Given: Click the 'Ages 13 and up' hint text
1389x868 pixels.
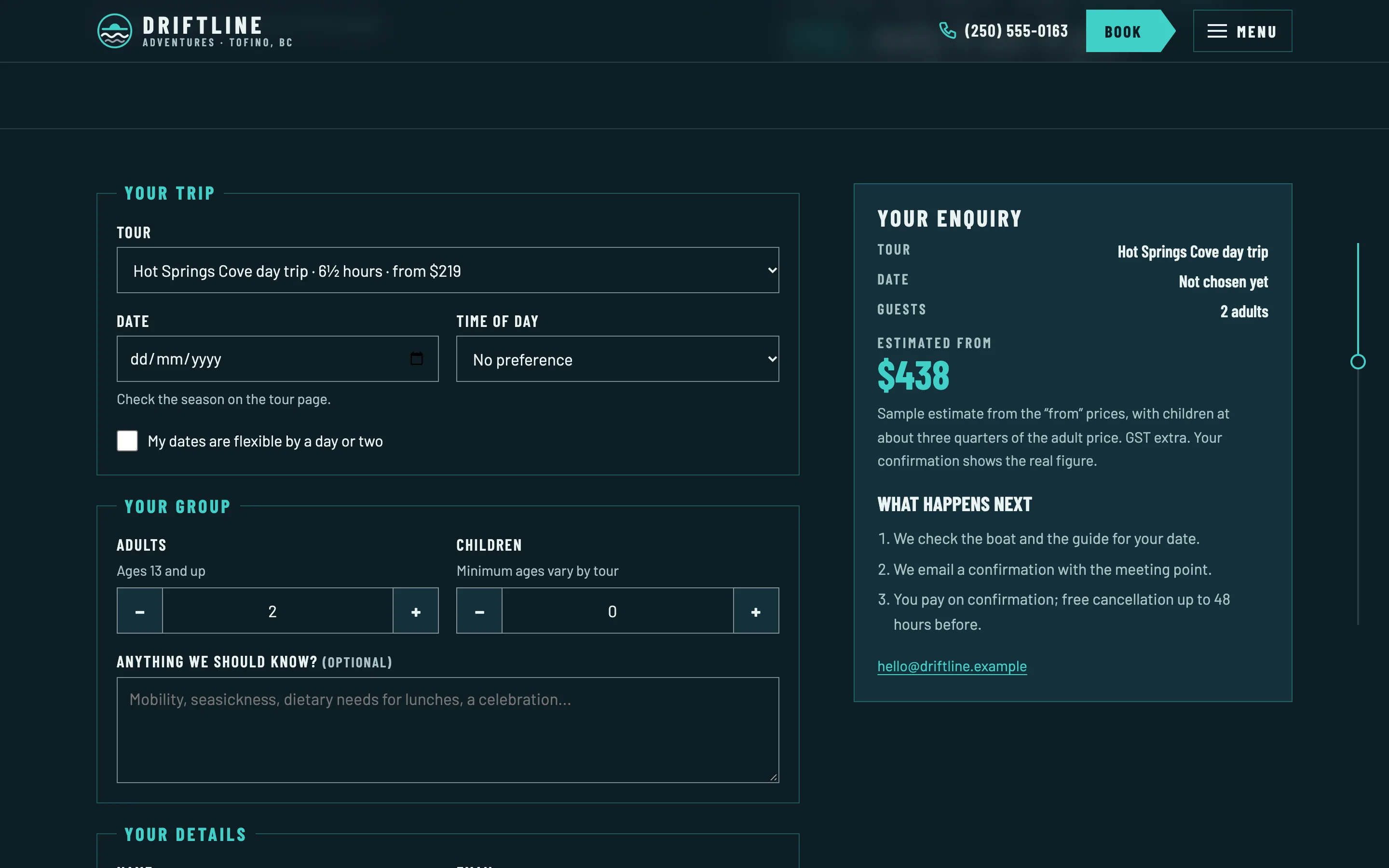Looking at the screenshot, I should click(x=161, y=571).
